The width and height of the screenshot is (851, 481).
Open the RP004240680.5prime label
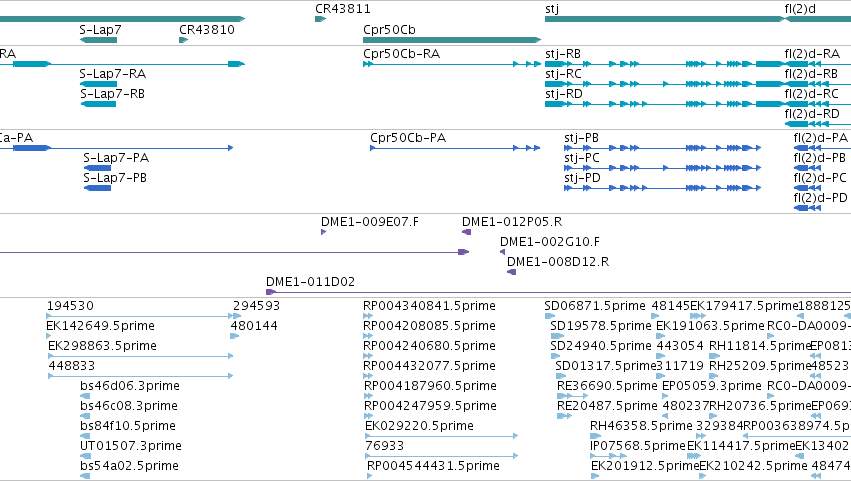[x=429, y=346]
